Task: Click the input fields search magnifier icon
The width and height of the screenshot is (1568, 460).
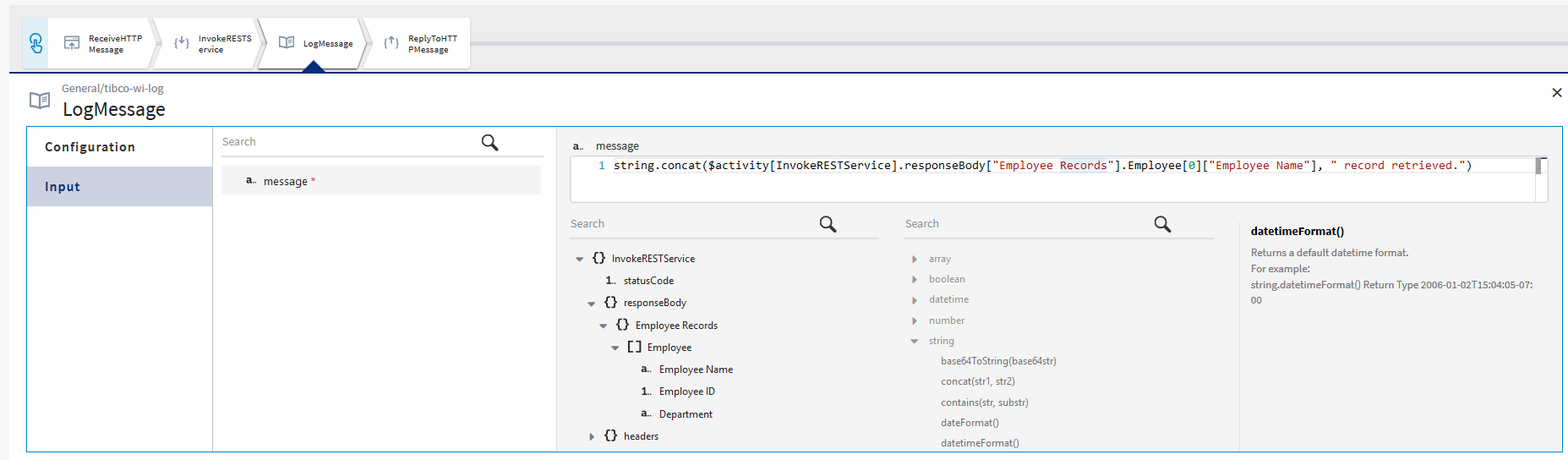Action: click(x=489, y=142)
